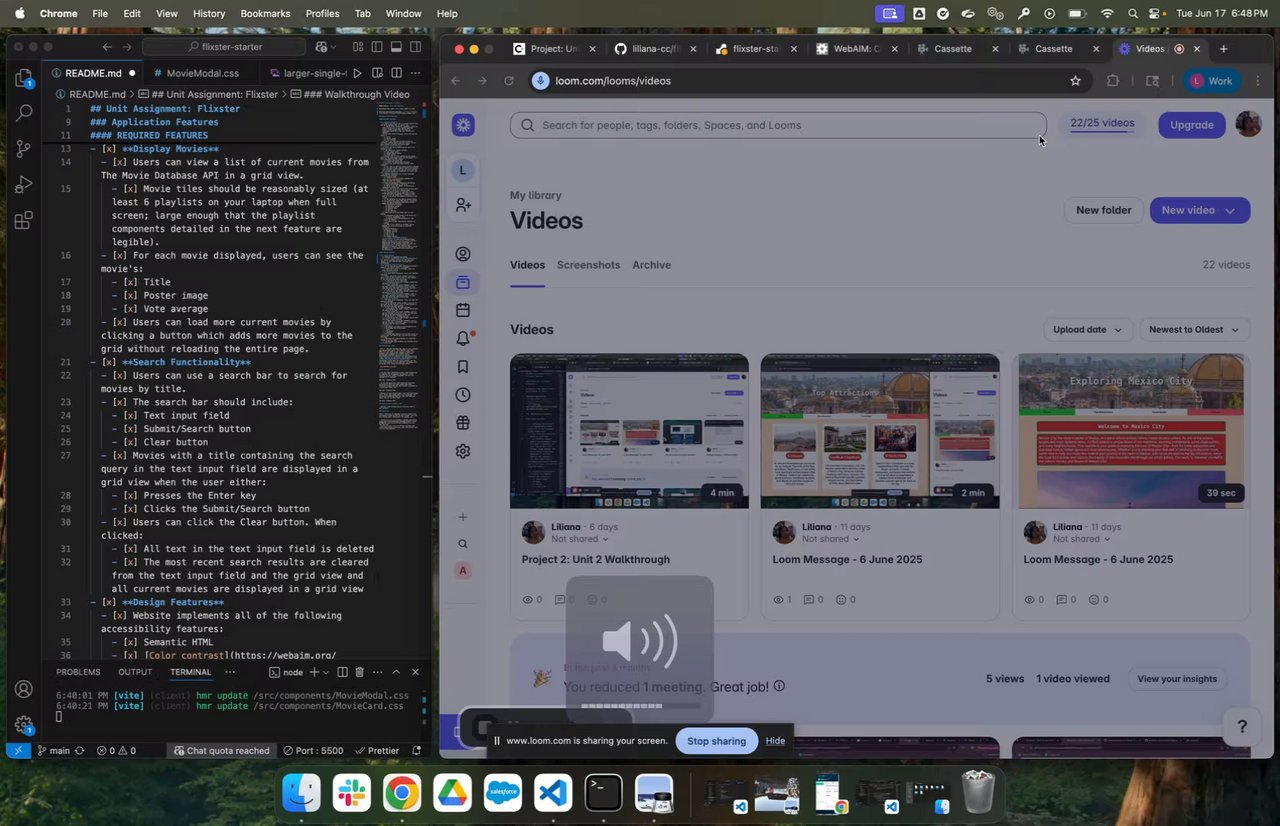Switch to the MovieModal.css editor tab

pyautogui.click(x=203, y=73)
